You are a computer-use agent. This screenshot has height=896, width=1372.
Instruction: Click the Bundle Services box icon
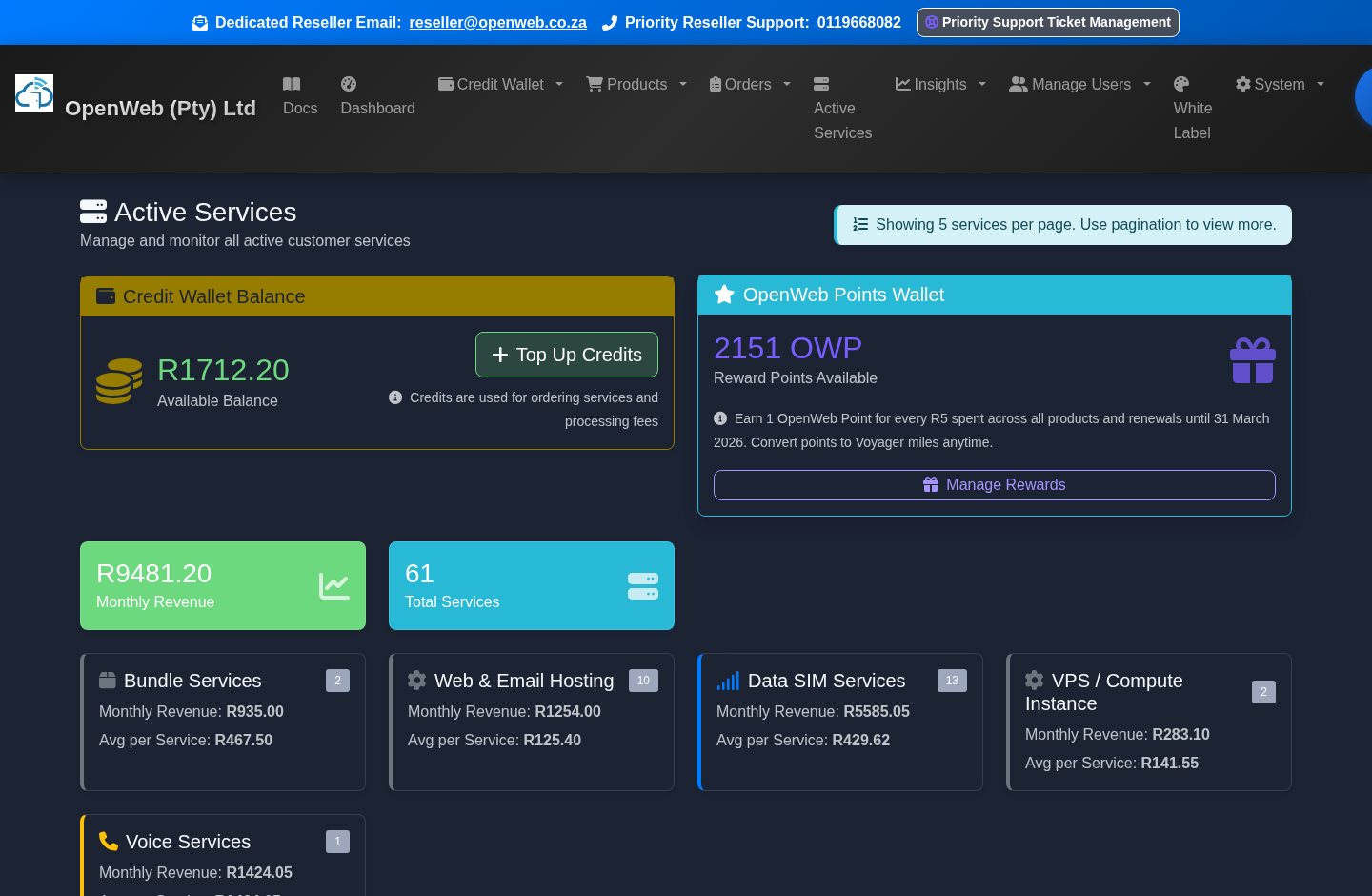(x=108, y=680)
